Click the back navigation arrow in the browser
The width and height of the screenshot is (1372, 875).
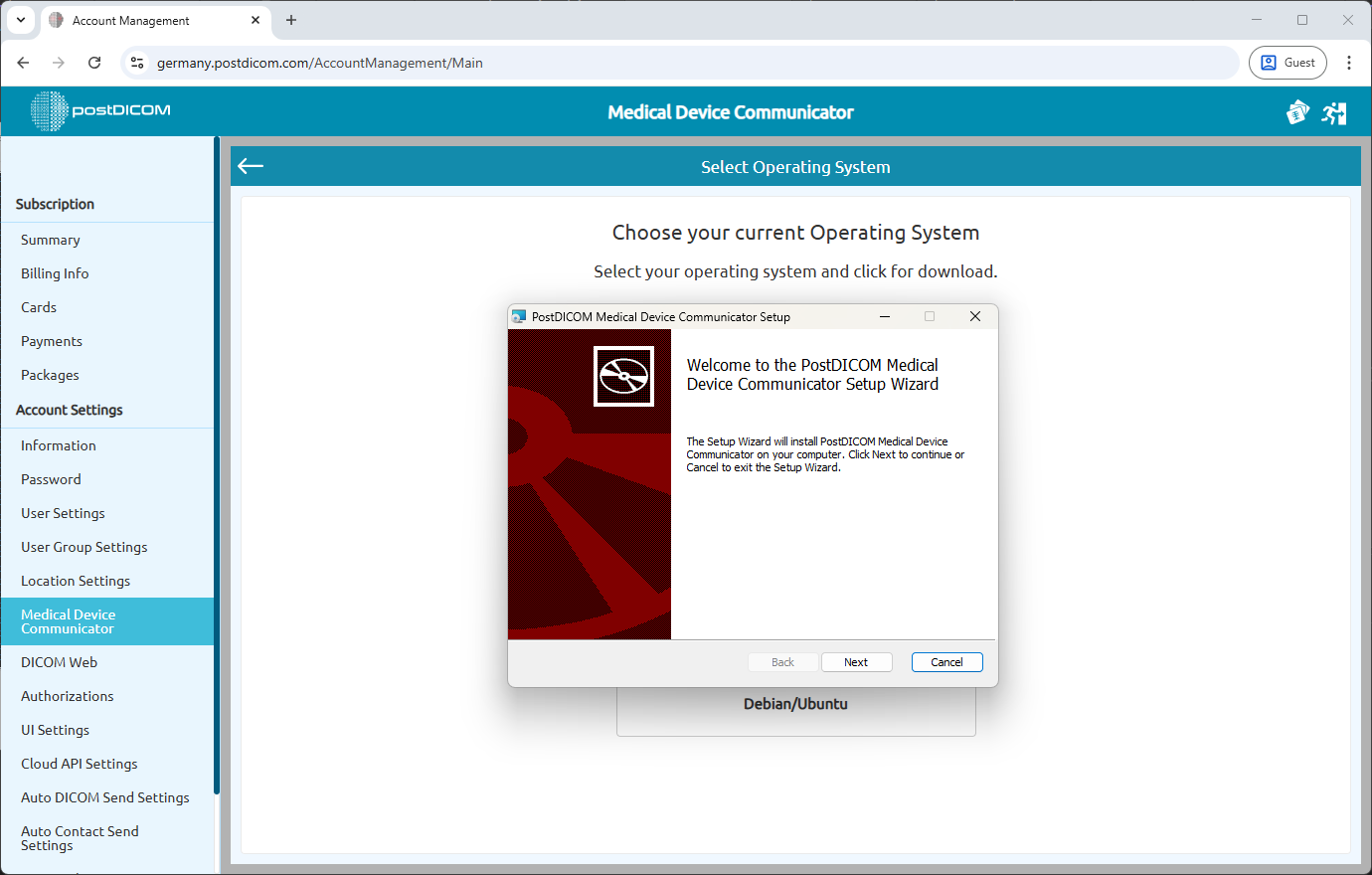click(23, 62)
